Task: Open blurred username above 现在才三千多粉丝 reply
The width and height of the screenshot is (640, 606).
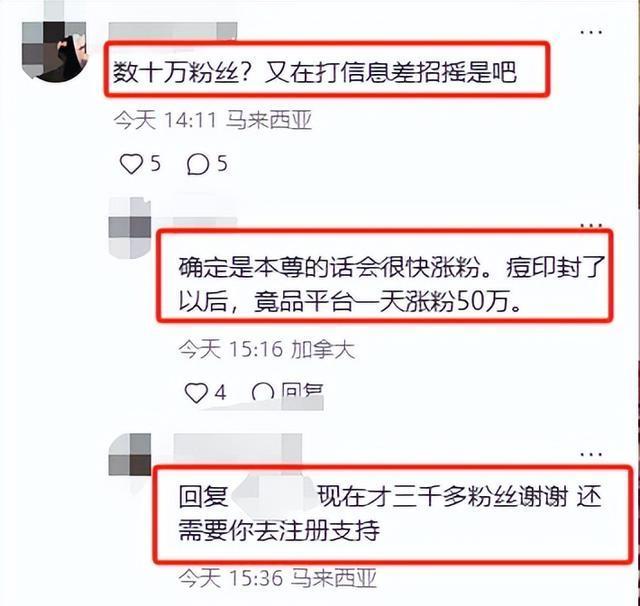Action: [x=238, y=448]
